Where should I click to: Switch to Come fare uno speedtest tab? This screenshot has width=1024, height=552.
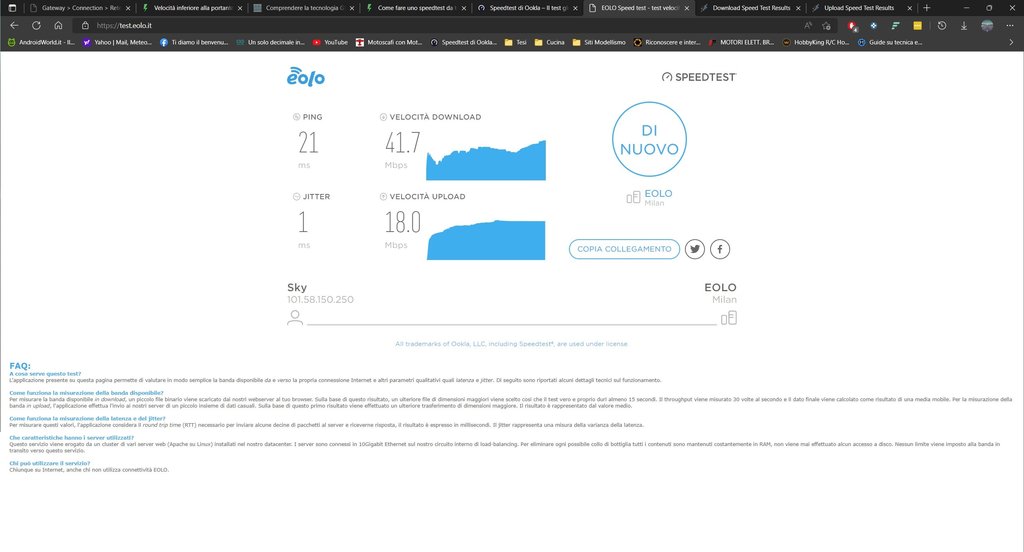pos(416,8)
